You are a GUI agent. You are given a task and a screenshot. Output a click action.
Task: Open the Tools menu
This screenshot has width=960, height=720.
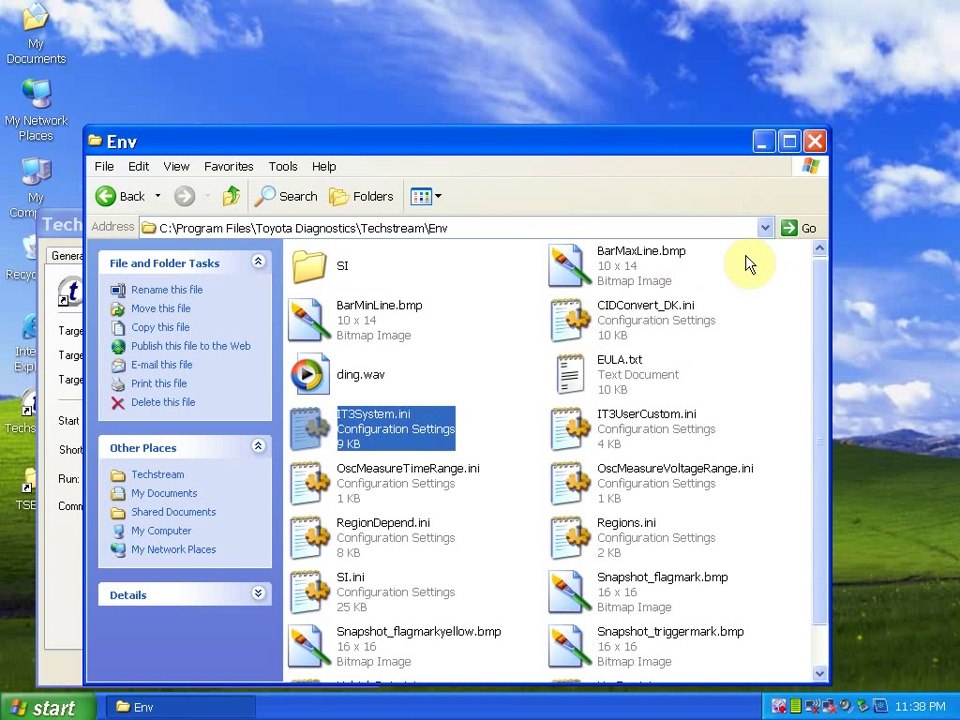(x=283, y=167)
